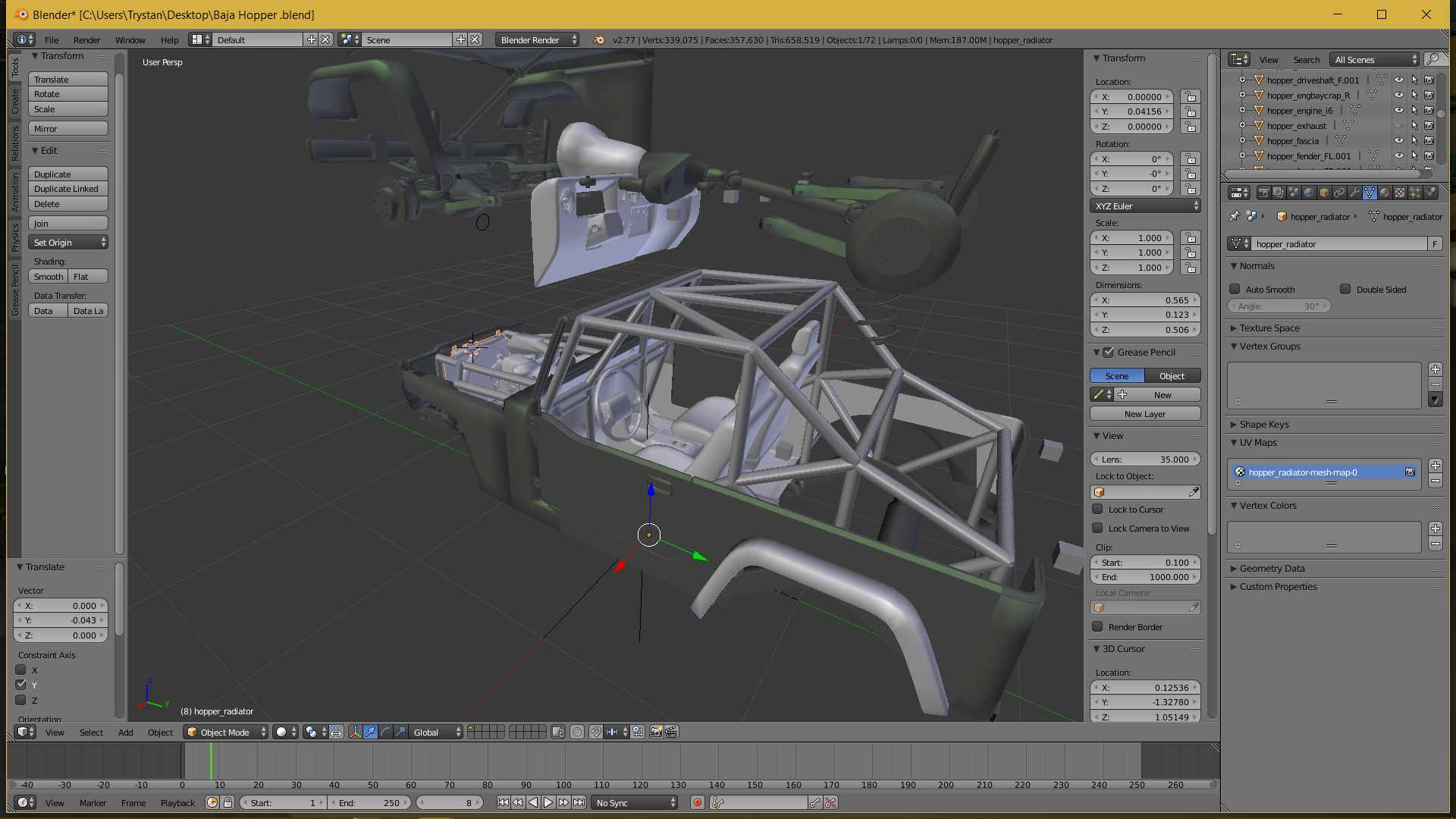
Task: Click the timeline End frame field
Action: [x=370, y=802]
